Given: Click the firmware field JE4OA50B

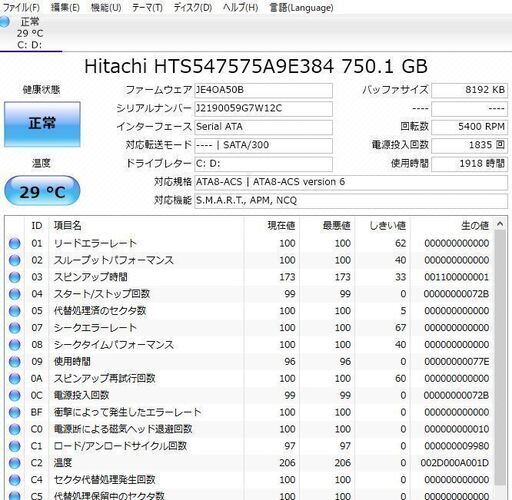Looking at the screenshot, I should (x=263, y=90).
